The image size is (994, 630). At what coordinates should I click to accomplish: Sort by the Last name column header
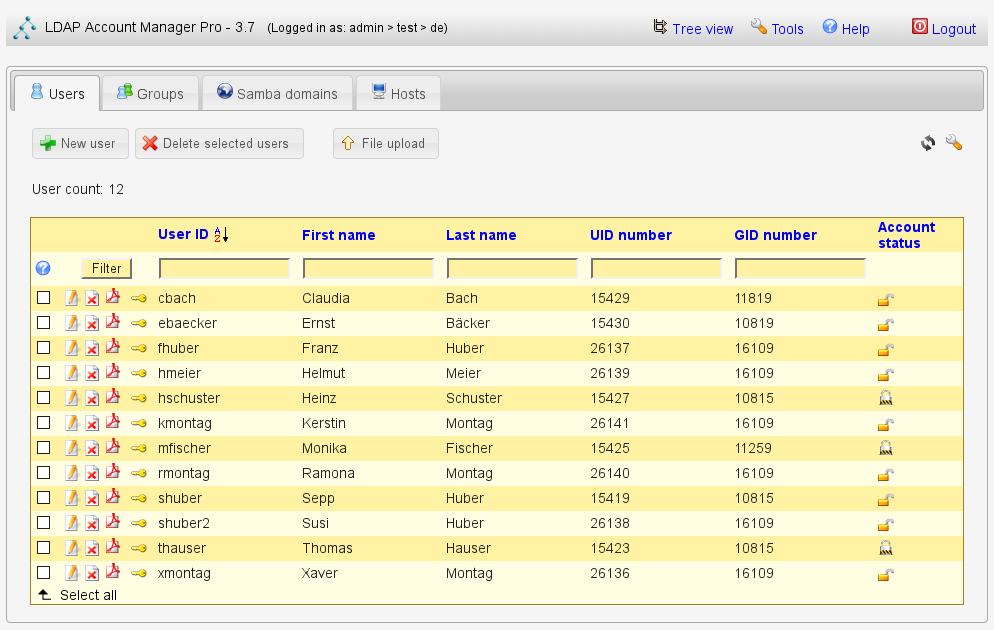pyautogui.click(x=481, y=235)
